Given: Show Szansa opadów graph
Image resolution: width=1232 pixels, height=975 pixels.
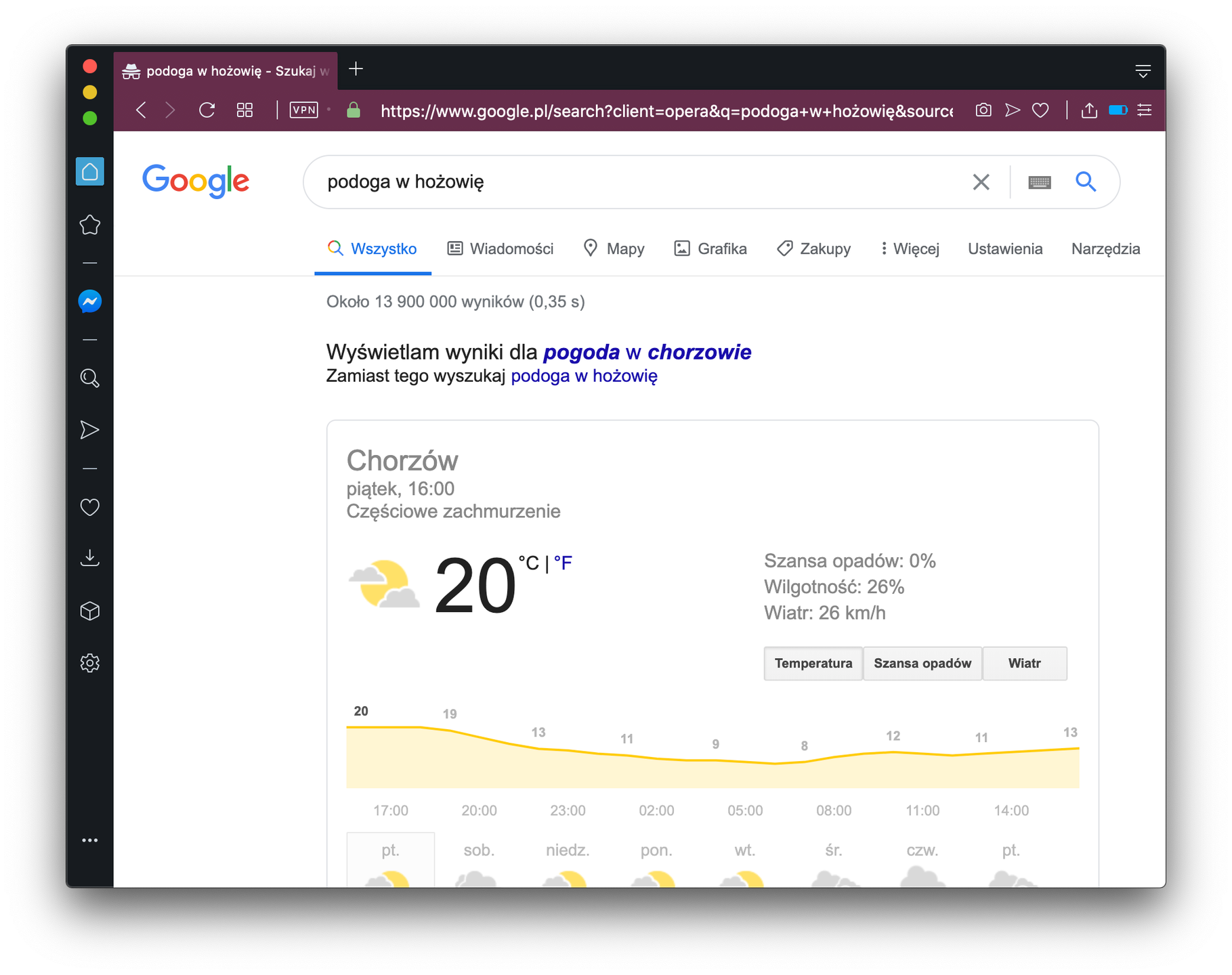Looking at the screenshot, I should pos(922,664).
